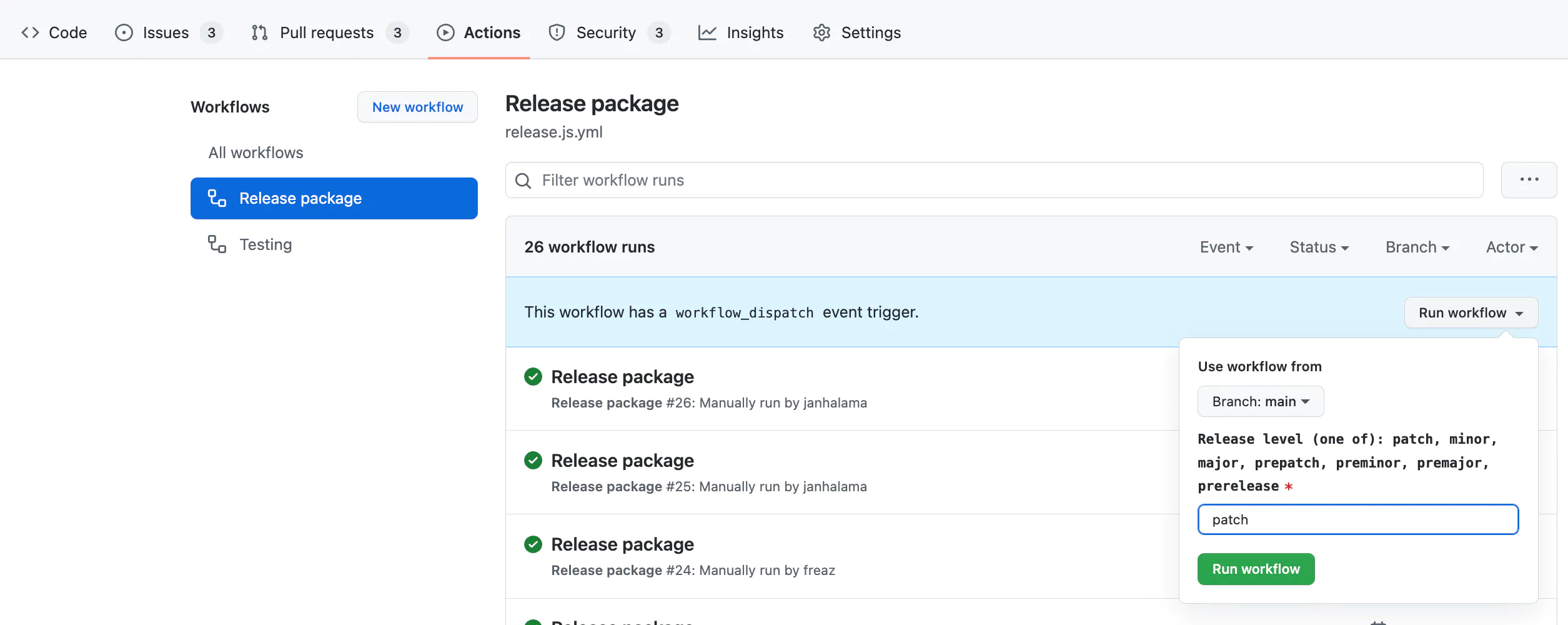Click the Insights graph icon

(x=707, y=32)
